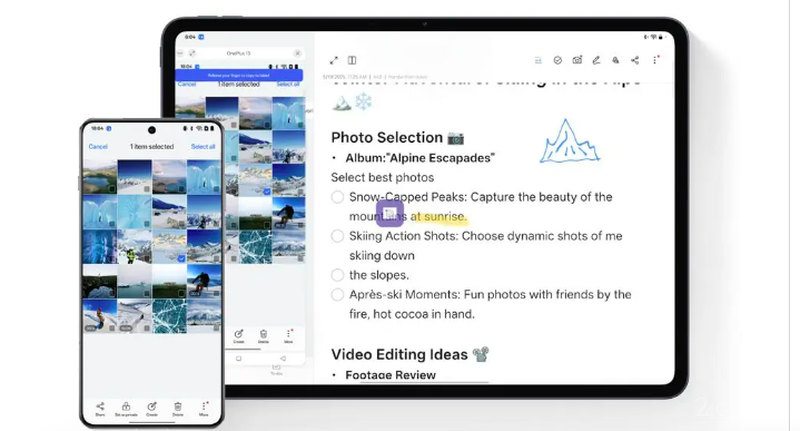Open the lake landscape photo on the phone
The width and height of the screenshot is (800, 431).
[x=99, y=177]
